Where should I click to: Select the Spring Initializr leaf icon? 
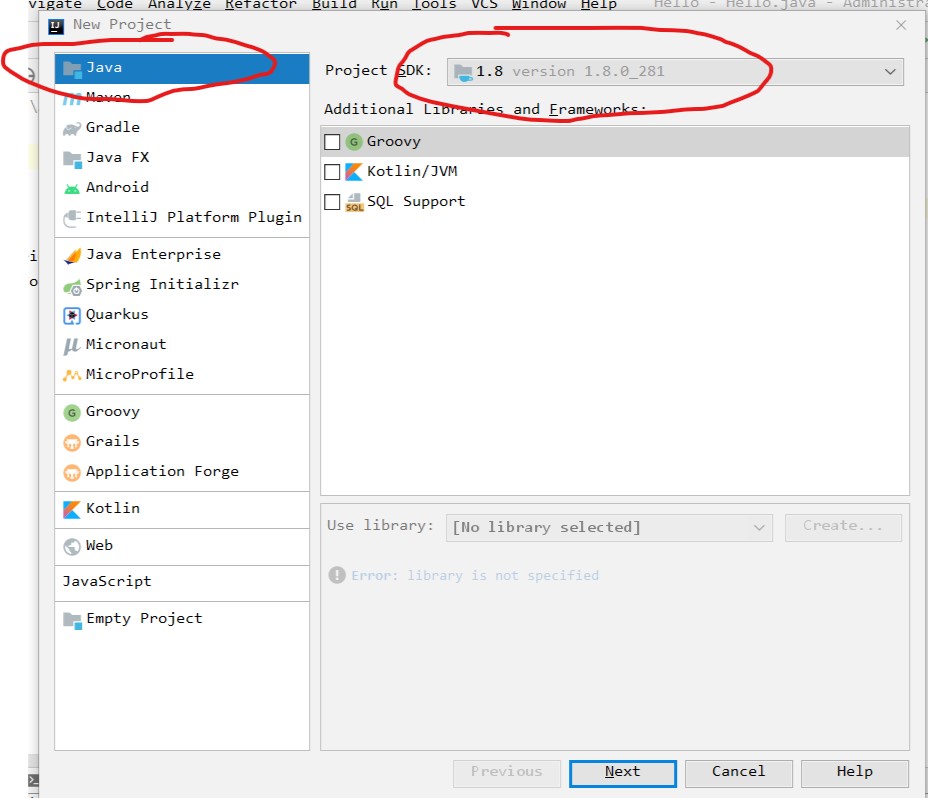click(72, 287)
